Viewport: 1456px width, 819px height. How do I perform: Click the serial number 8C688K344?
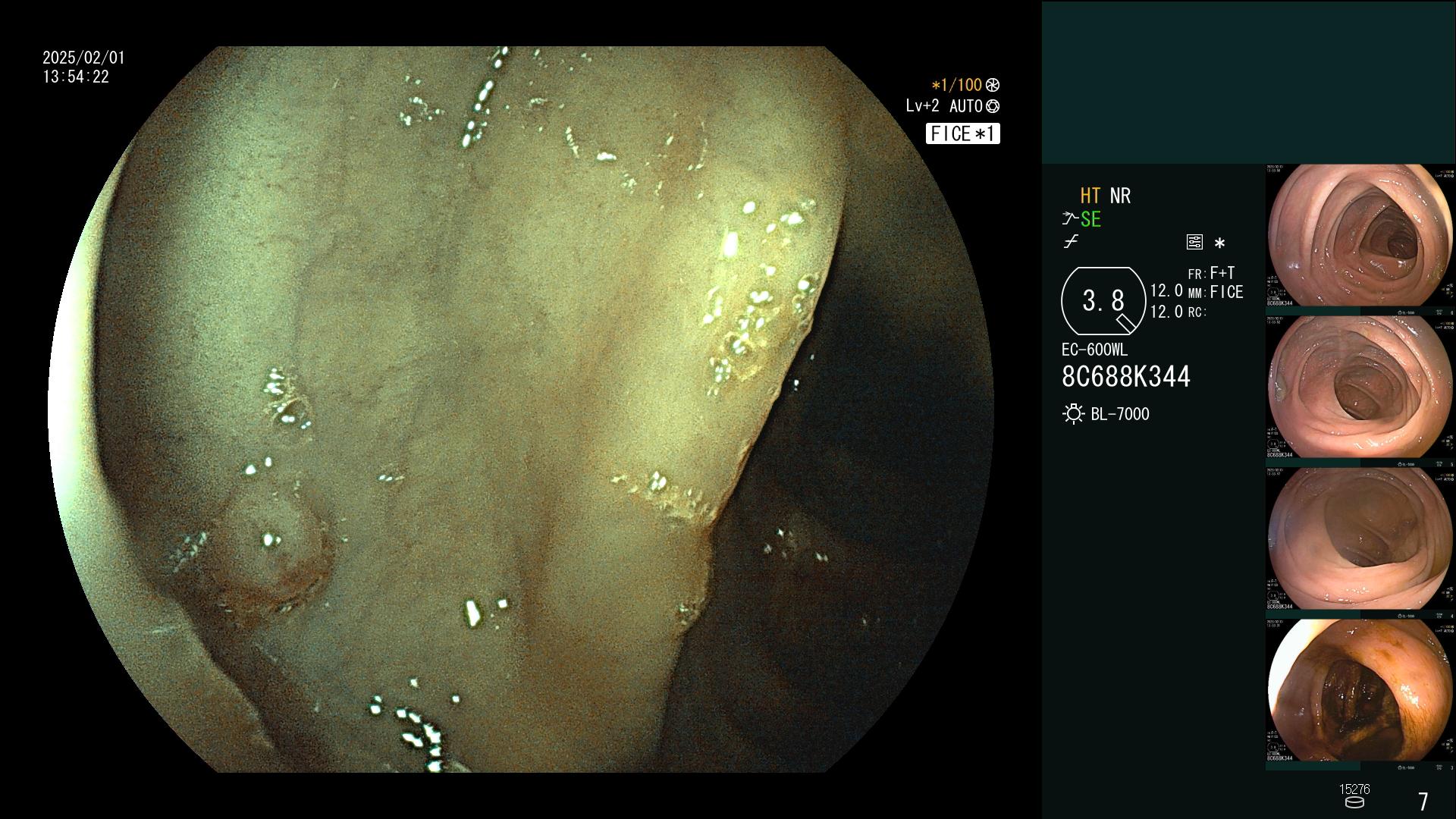[x=1126, y=376]
